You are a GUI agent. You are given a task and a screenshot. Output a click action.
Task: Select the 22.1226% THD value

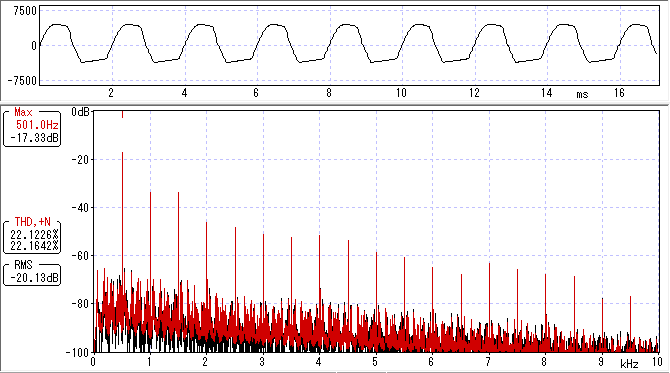[x=35, y=234]
